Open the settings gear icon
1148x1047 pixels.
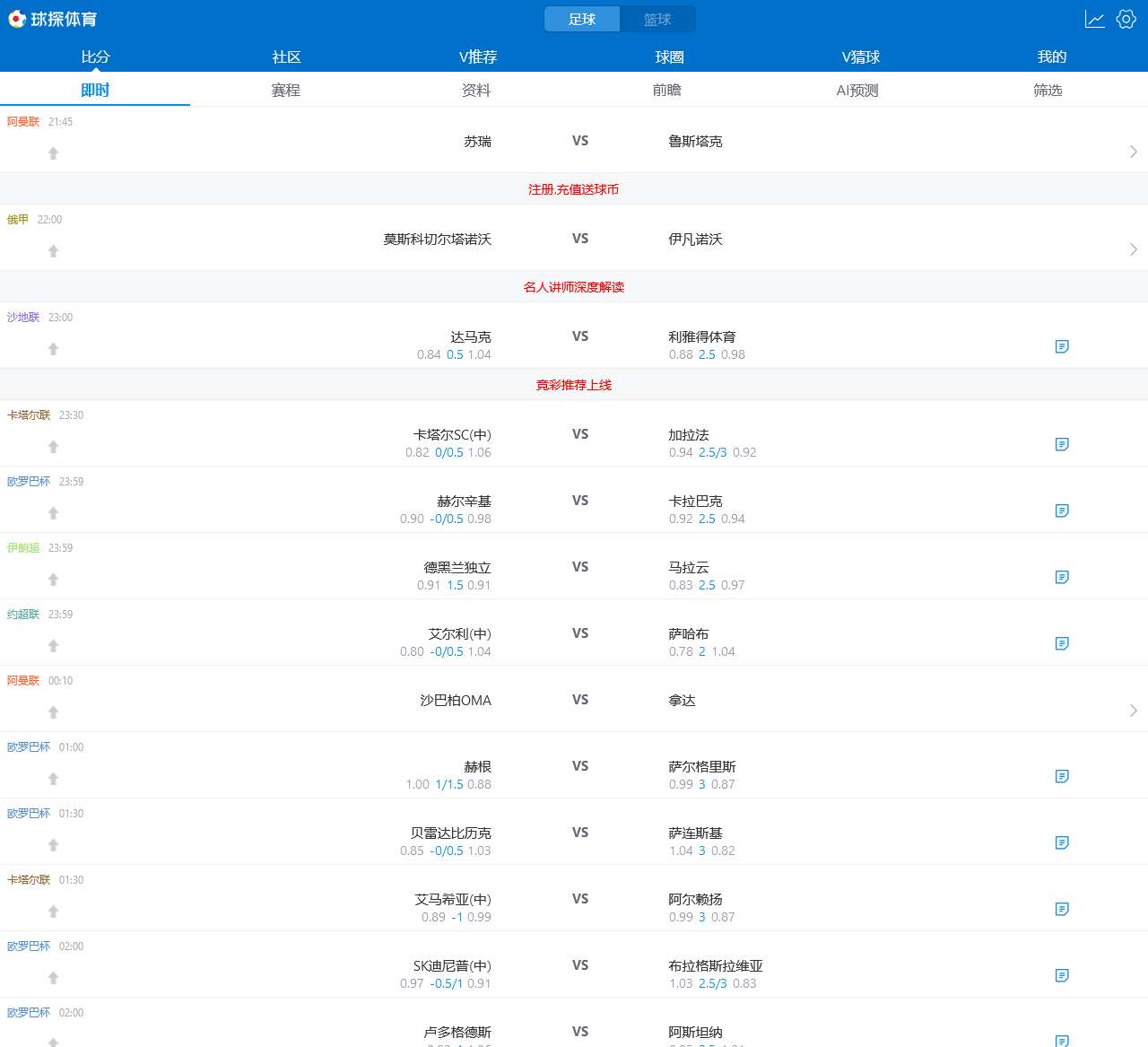[x=1126, y=20]
